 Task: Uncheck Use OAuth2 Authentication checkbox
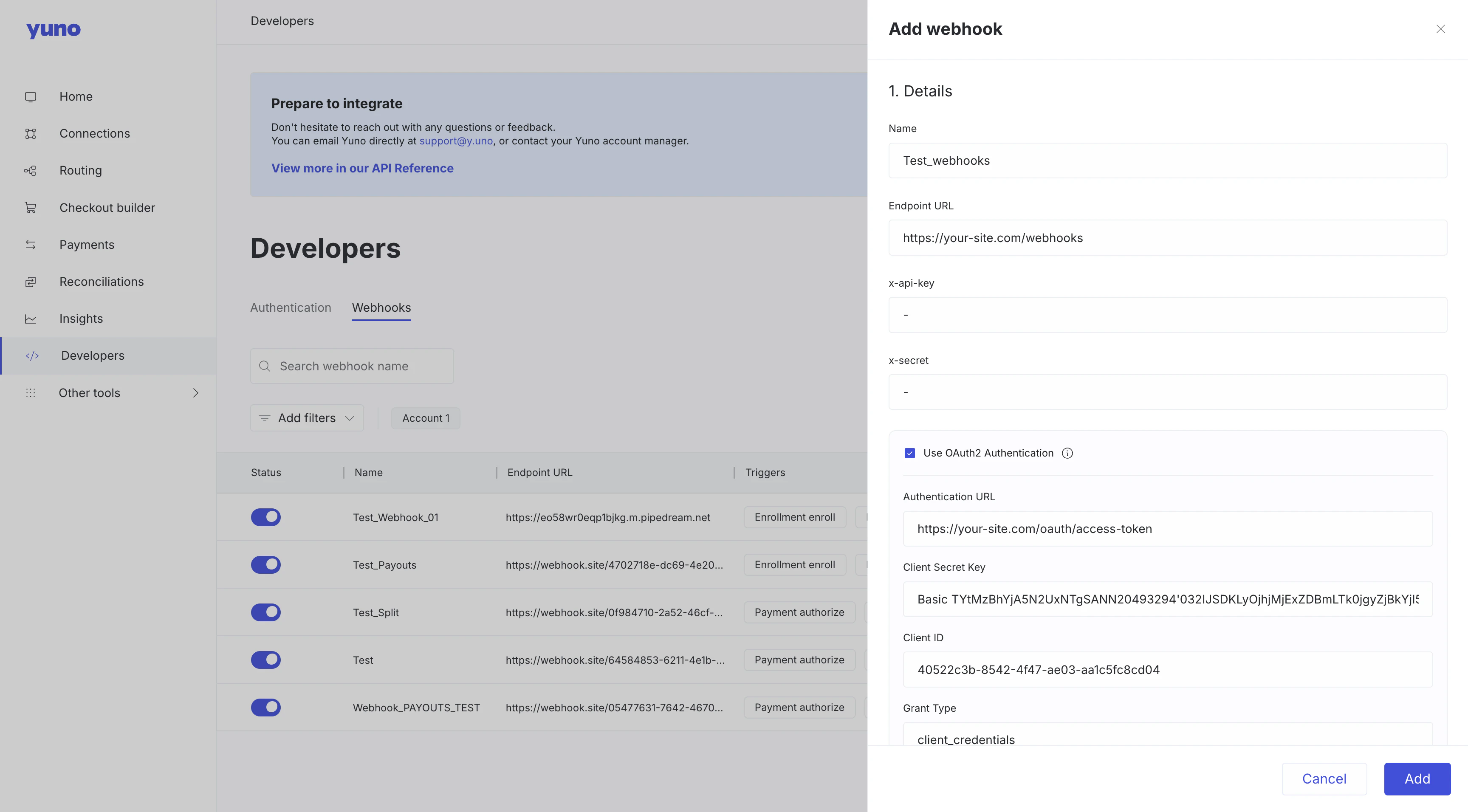pyautogui.click(x=909, y=453)
